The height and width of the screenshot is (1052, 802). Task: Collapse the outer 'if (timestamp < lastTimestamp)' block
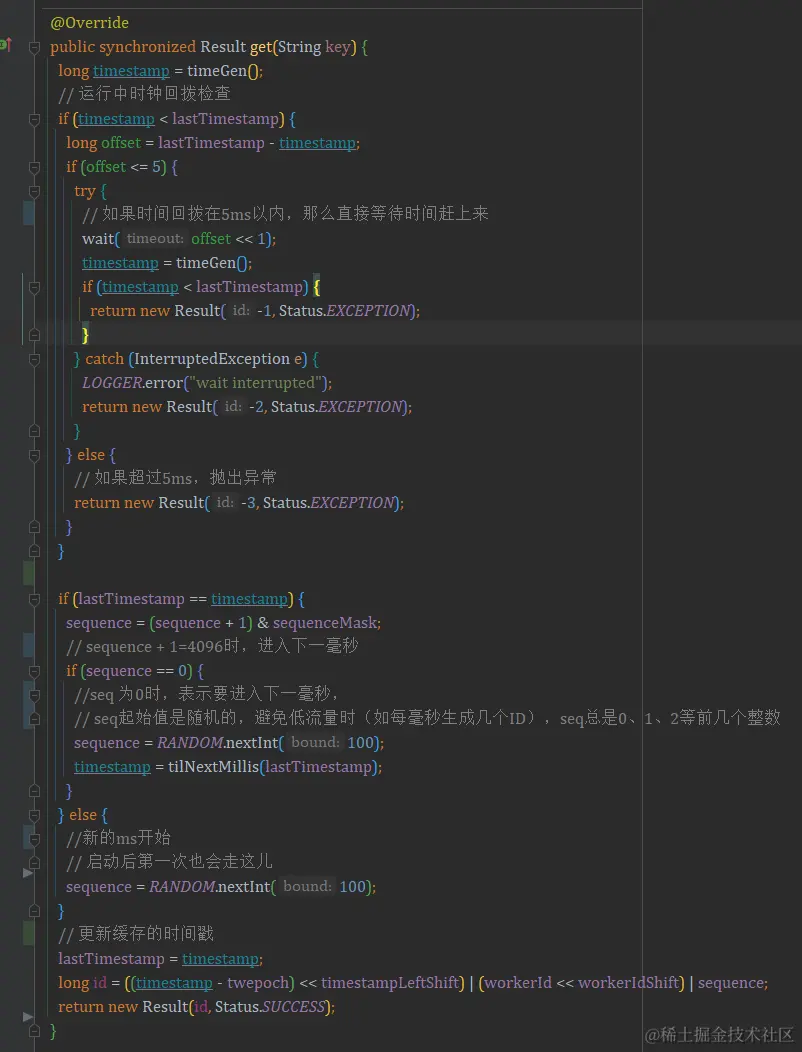click(x=34, y=119)
